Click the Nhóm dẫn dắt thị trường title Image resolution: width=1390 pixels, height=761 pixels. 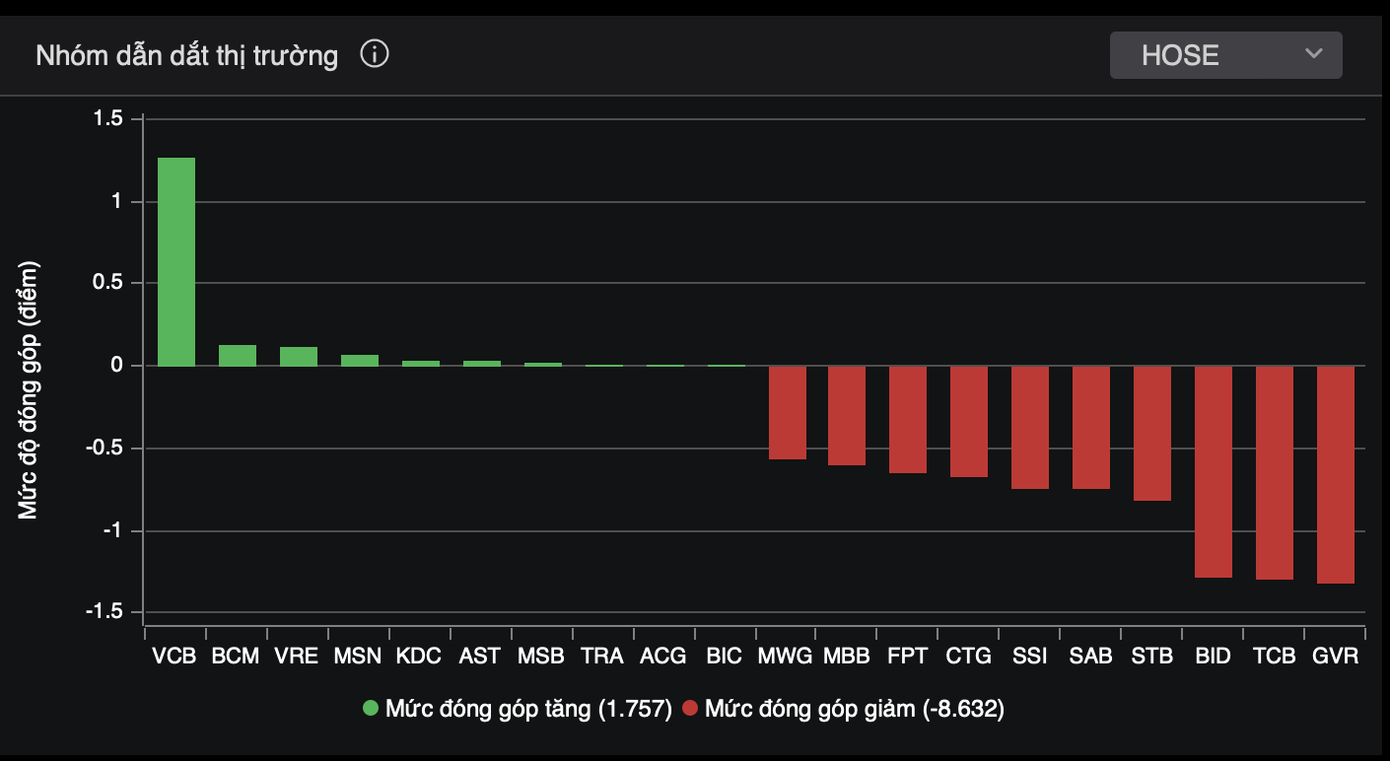coord(187,55)
